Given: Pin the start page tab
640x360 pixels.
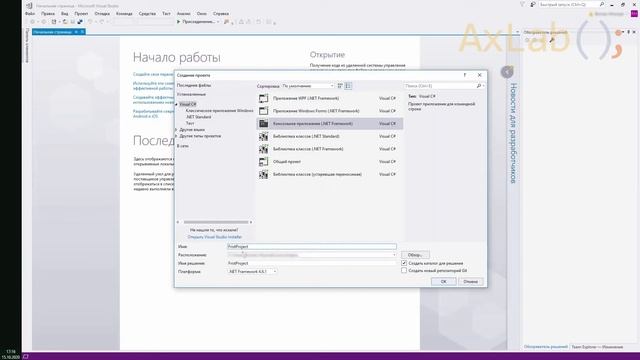Looking at the screenshot, I should (x=76, y=32).
